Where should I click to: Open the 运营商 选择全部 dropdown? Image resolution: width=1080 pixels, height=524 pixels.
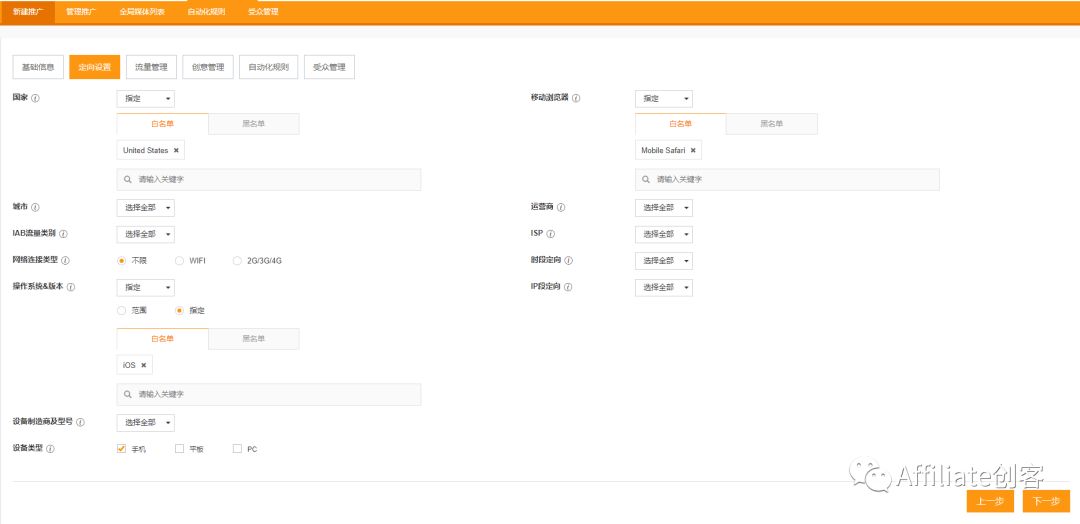click(x=664, y=207)
